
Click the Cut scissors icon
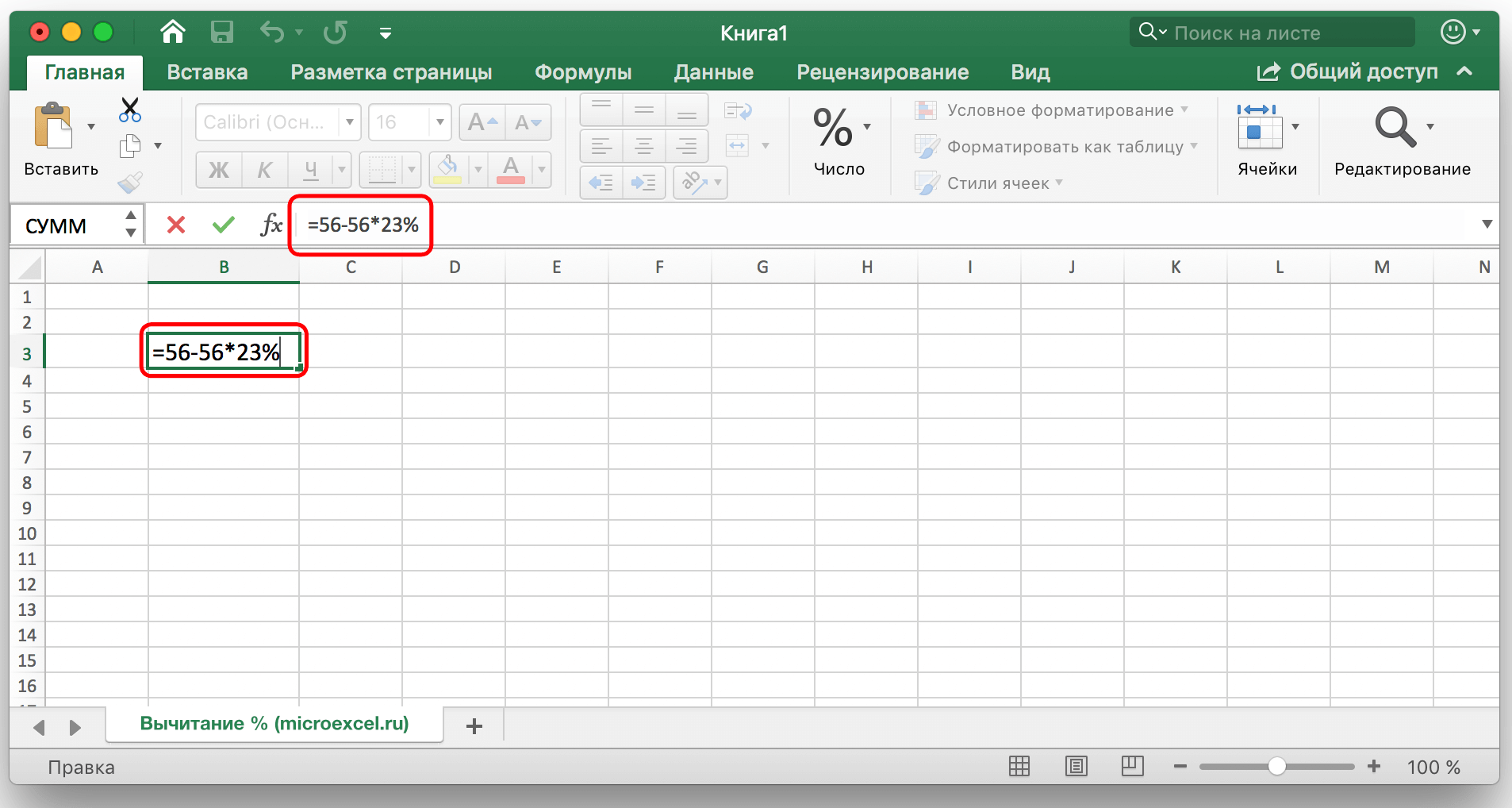129,110
